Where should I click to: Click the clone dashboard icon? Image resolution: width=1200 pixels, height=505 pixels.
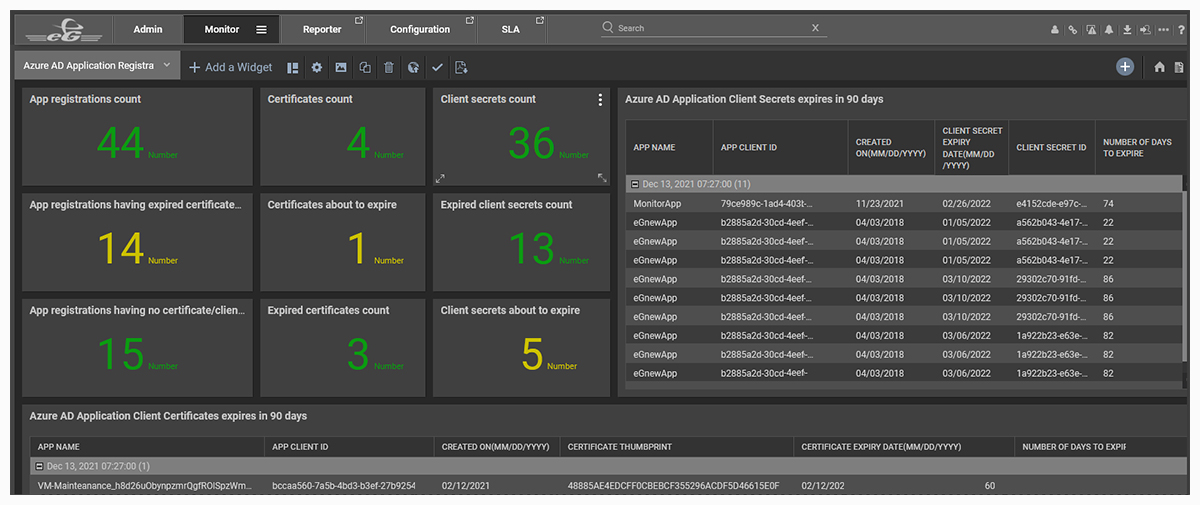pos(365,67)
